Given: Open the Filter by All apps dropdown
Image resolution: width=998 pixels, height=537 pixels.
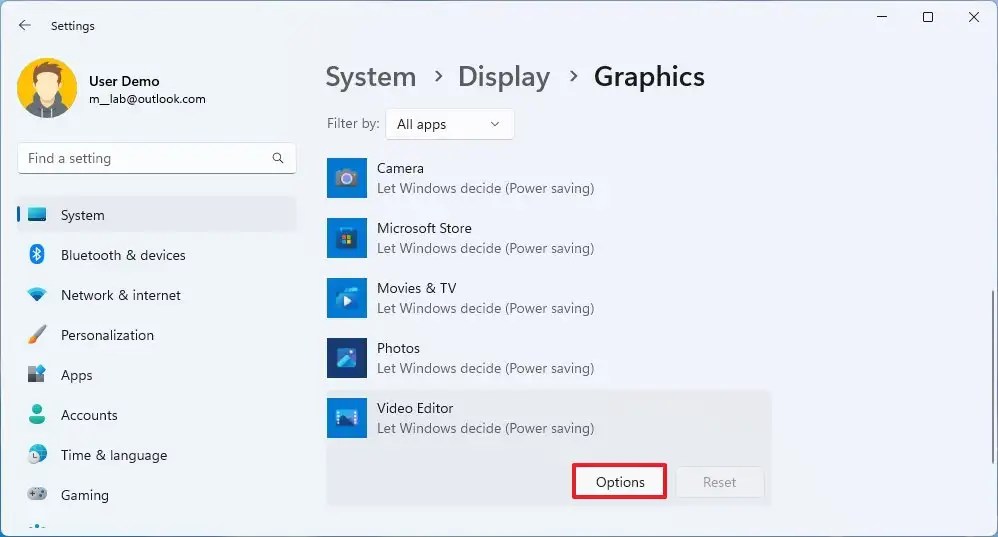Looking at the screenshot, I should coord(449,124).
